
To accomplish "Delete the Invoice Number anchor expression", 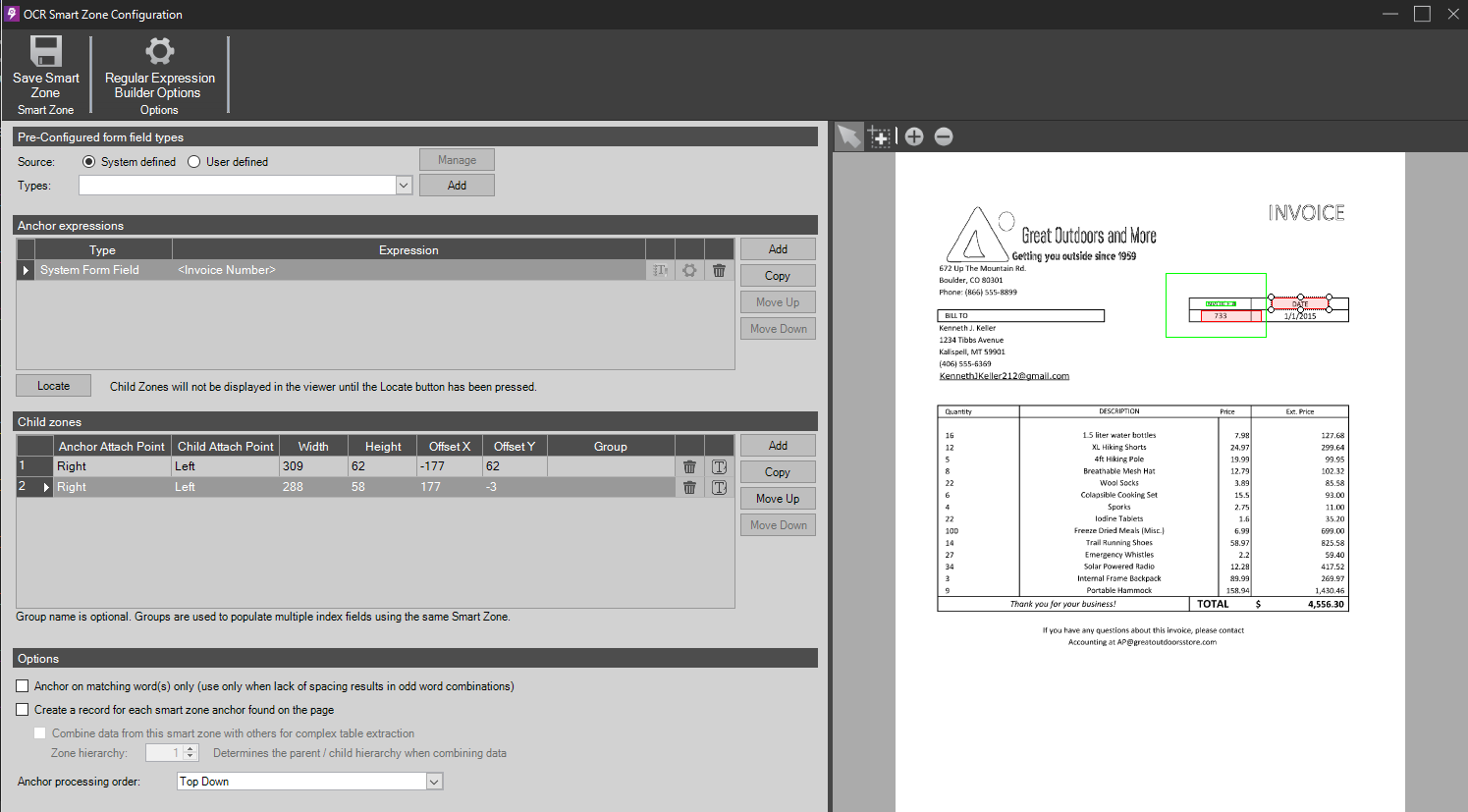I will (719, 270).
